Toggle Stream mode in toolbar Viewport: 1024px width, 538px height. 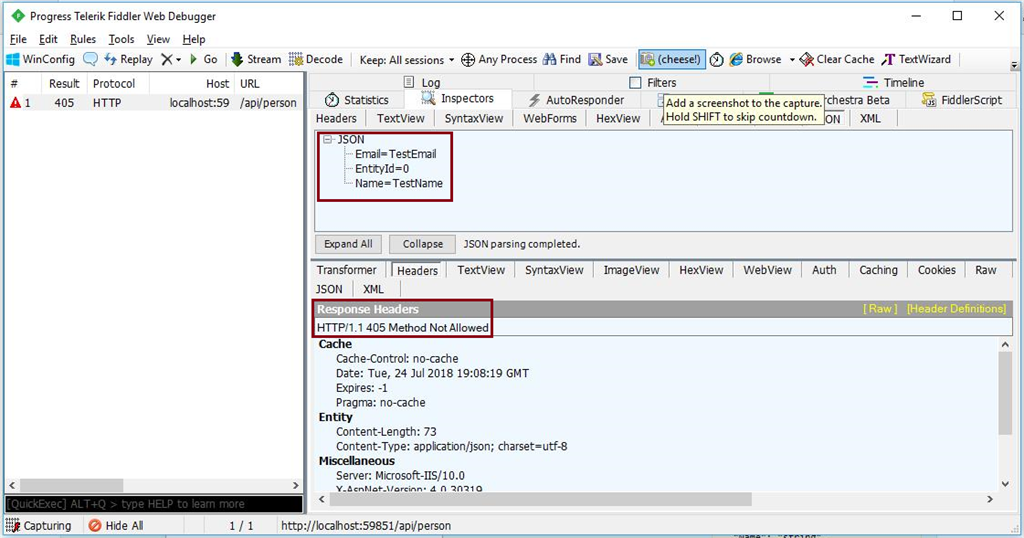(256, 59)
